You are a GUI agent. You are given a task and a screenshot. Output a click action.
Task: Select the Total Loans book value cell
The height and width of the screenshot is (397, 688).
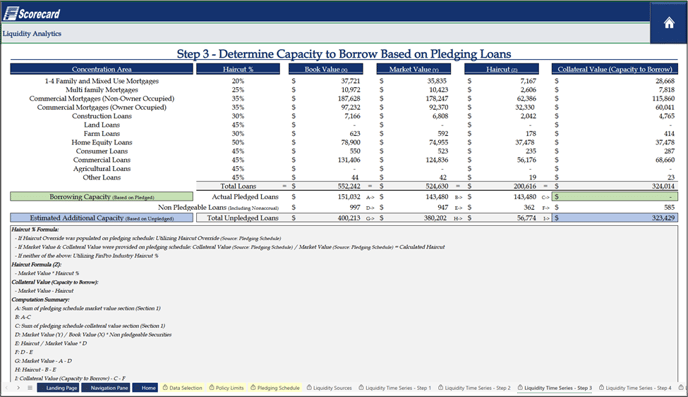pos(326,186)
